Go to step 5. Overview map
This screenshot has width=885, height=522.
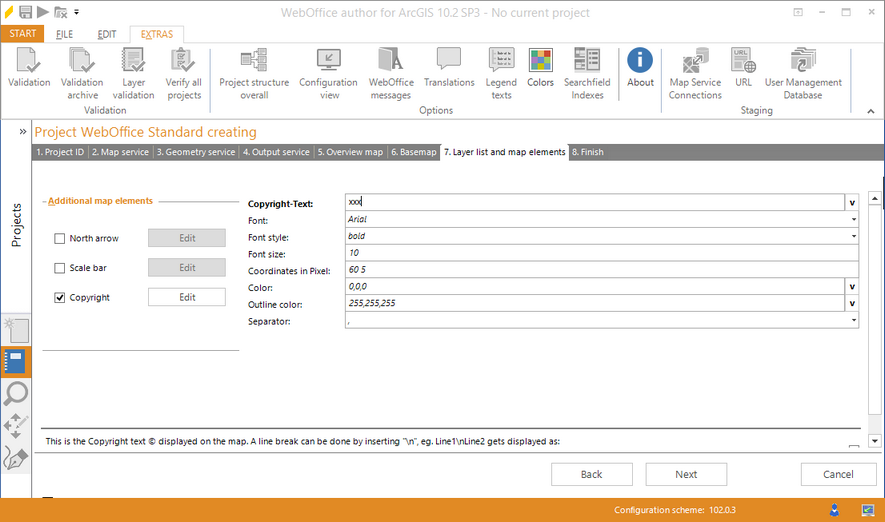coord(350,152)
